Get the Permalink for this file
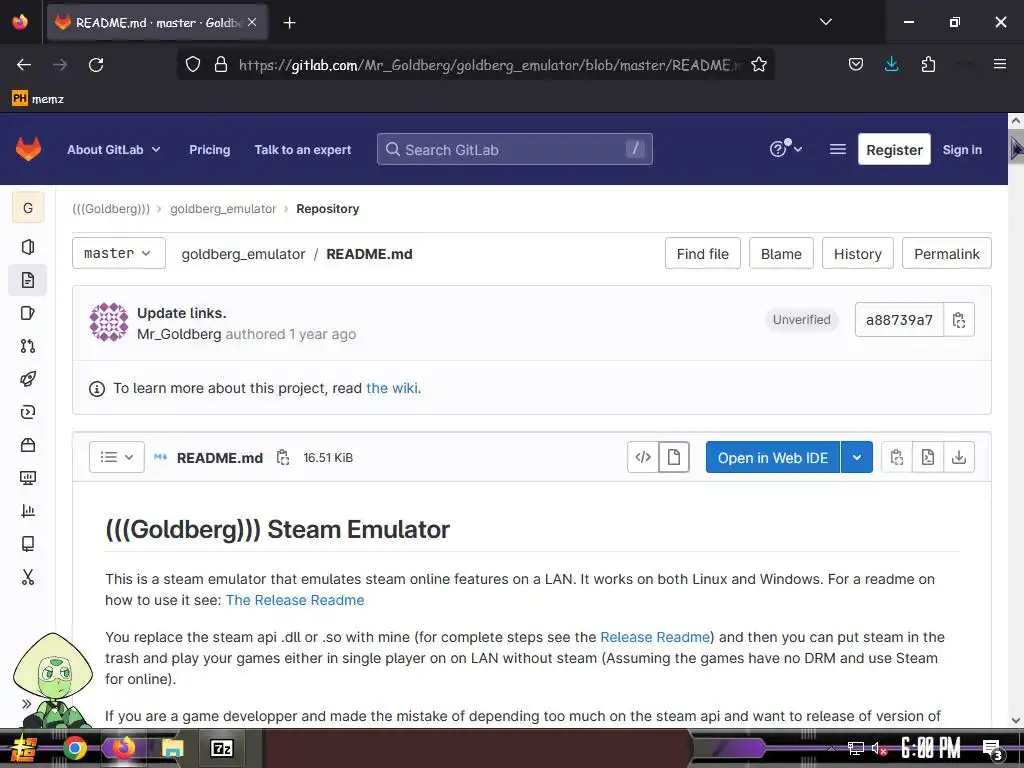Viewport: 1024px width, 768px height. [x=946, y=253]
